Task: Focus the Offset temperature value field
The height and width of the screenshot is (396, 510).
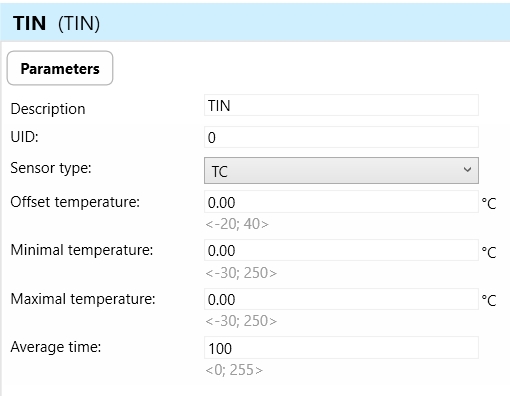Action: [341, 202]
